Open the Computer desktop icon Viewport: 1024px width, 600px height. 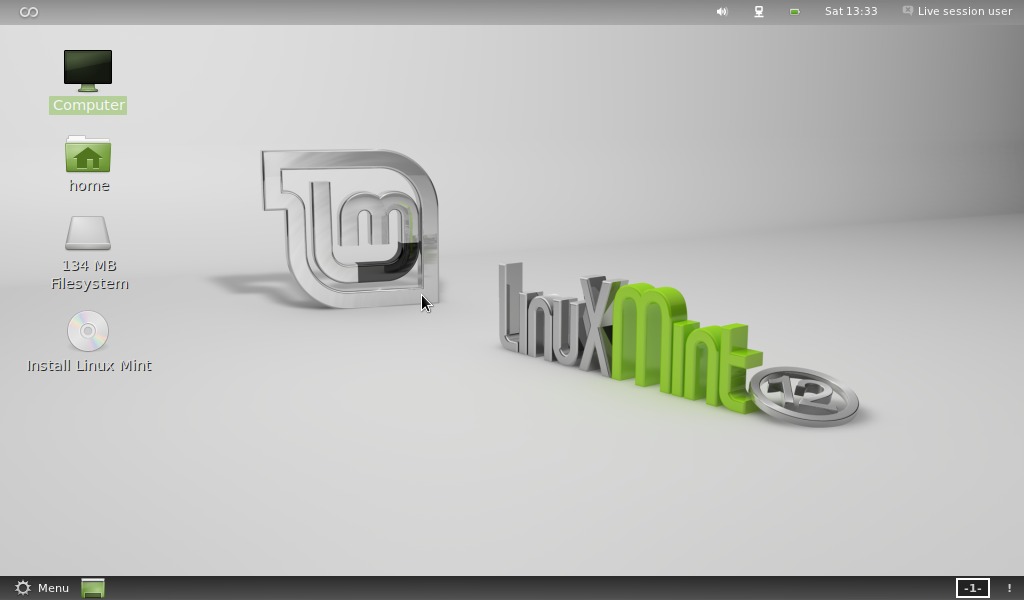(88, 70)
